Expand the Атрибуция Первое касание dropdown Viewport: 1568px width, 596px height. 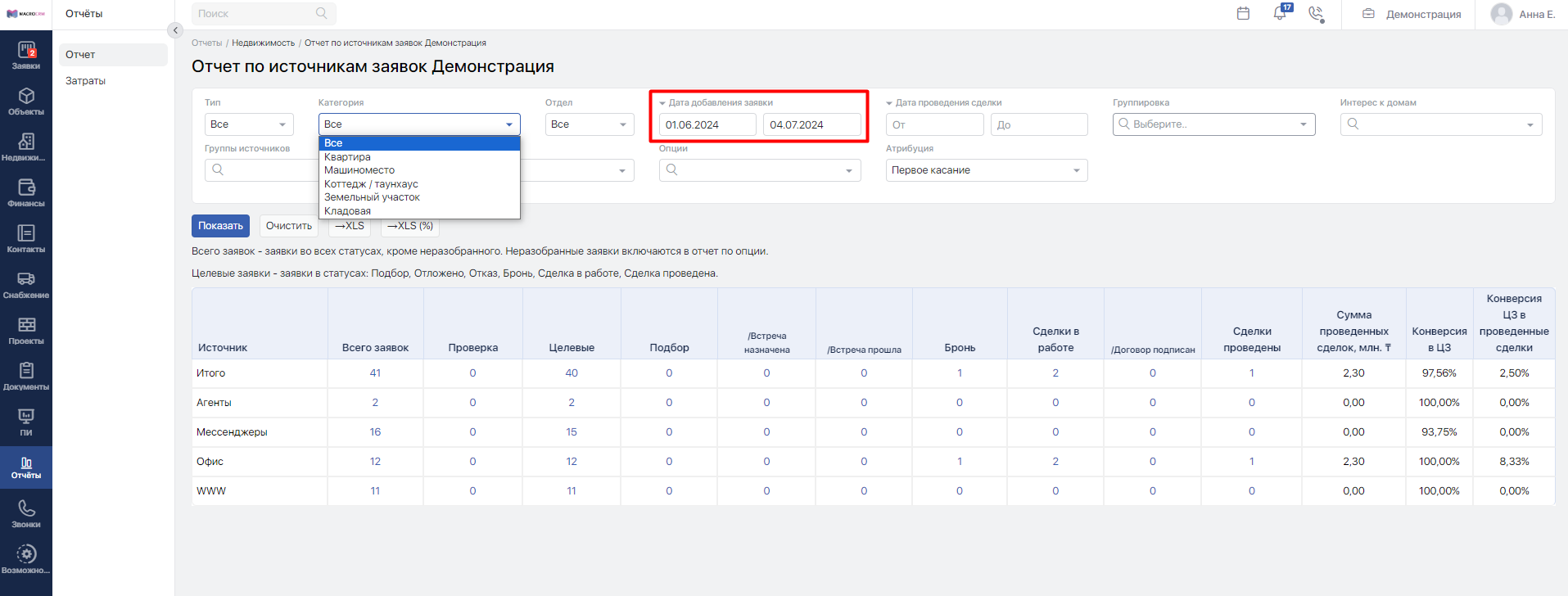click(987, 170)
